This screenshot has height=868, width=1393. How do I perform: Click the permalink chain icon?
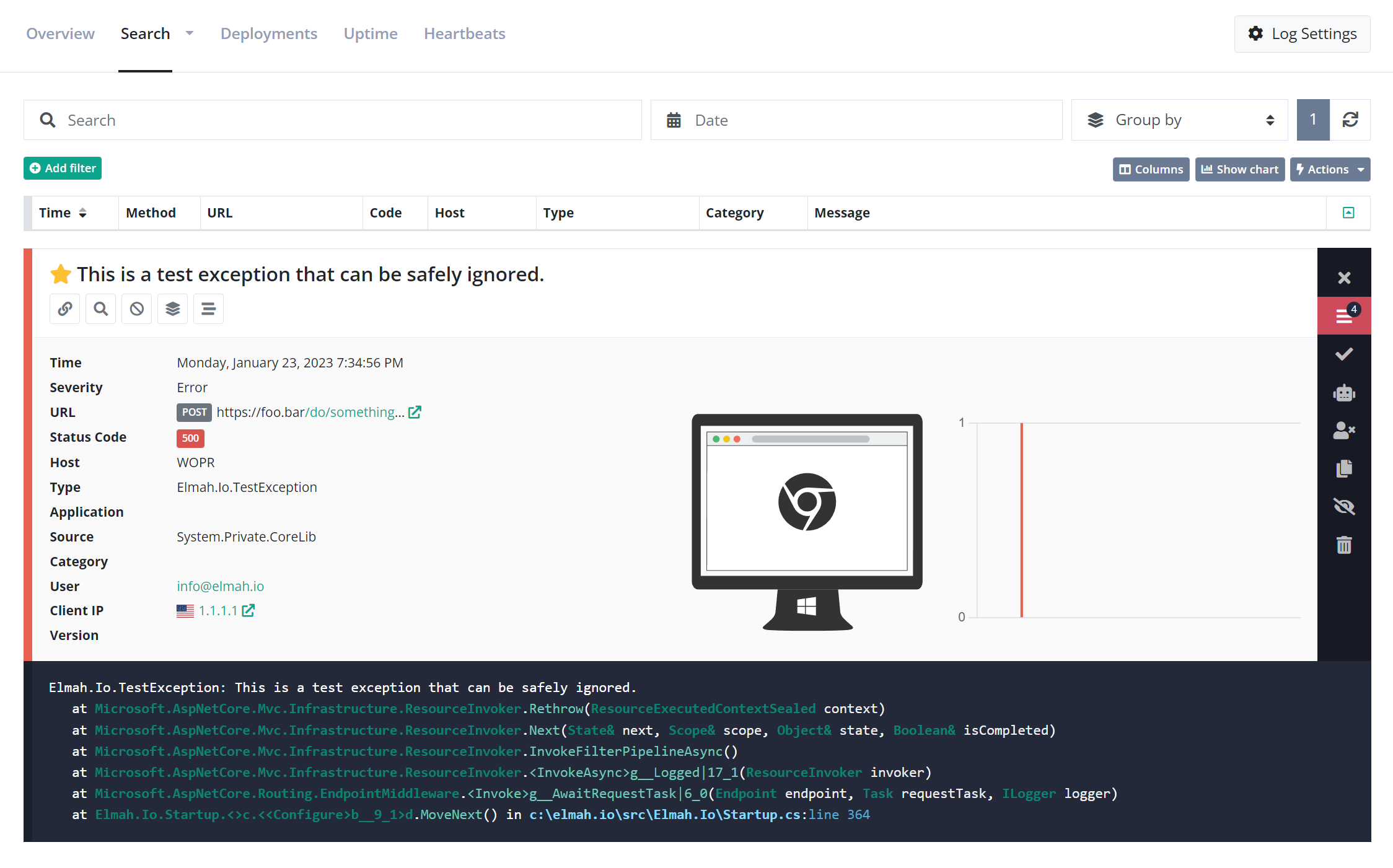point(65,309)
